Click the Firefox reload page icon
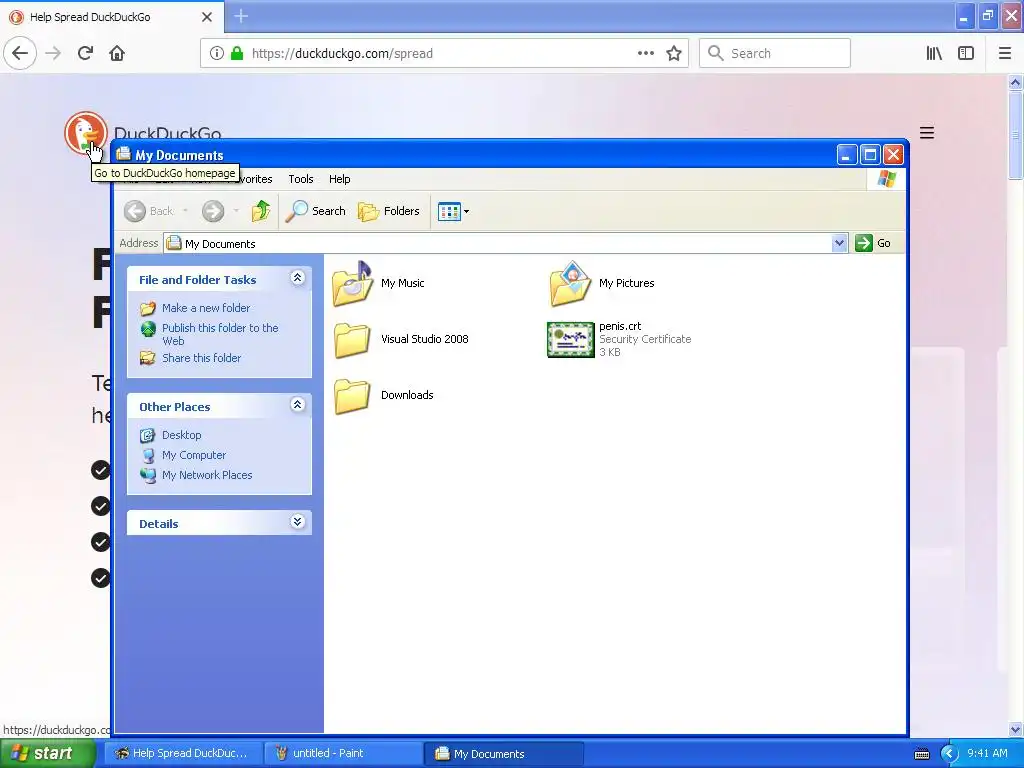 click(x=85, y=54)
